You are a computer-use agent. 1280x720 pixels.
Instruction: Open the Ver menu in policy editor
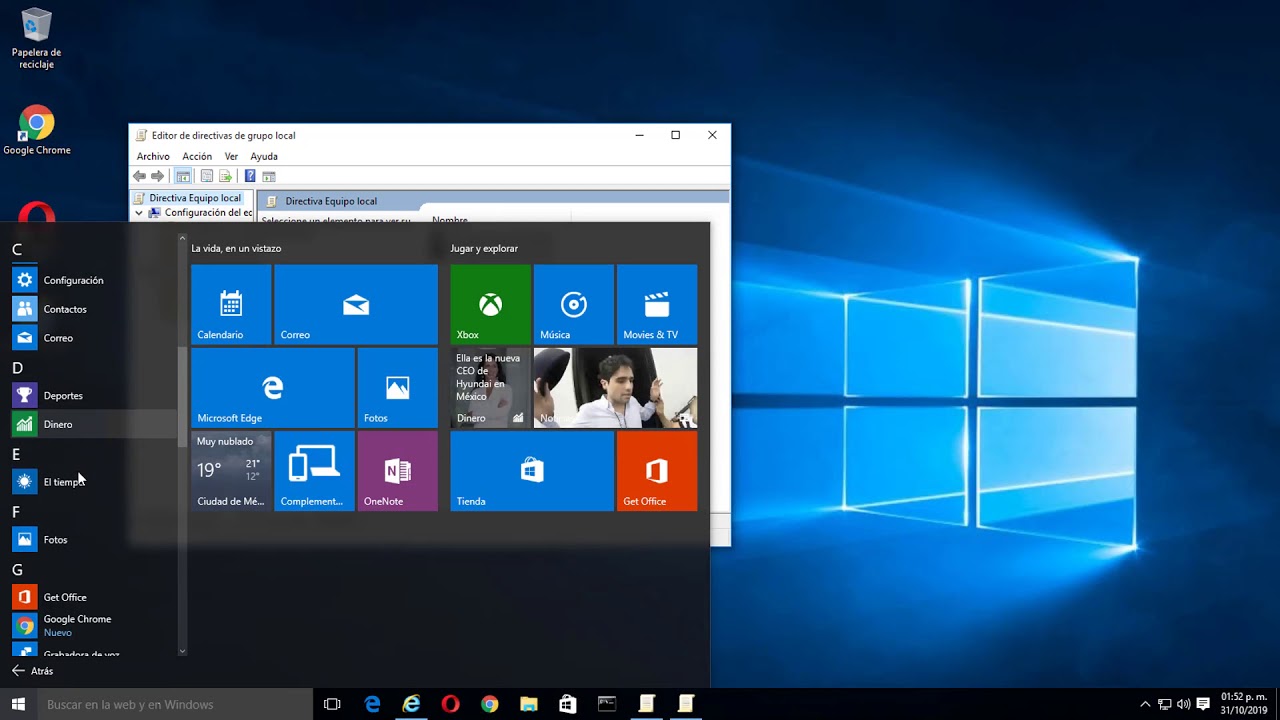coord(231,156)
